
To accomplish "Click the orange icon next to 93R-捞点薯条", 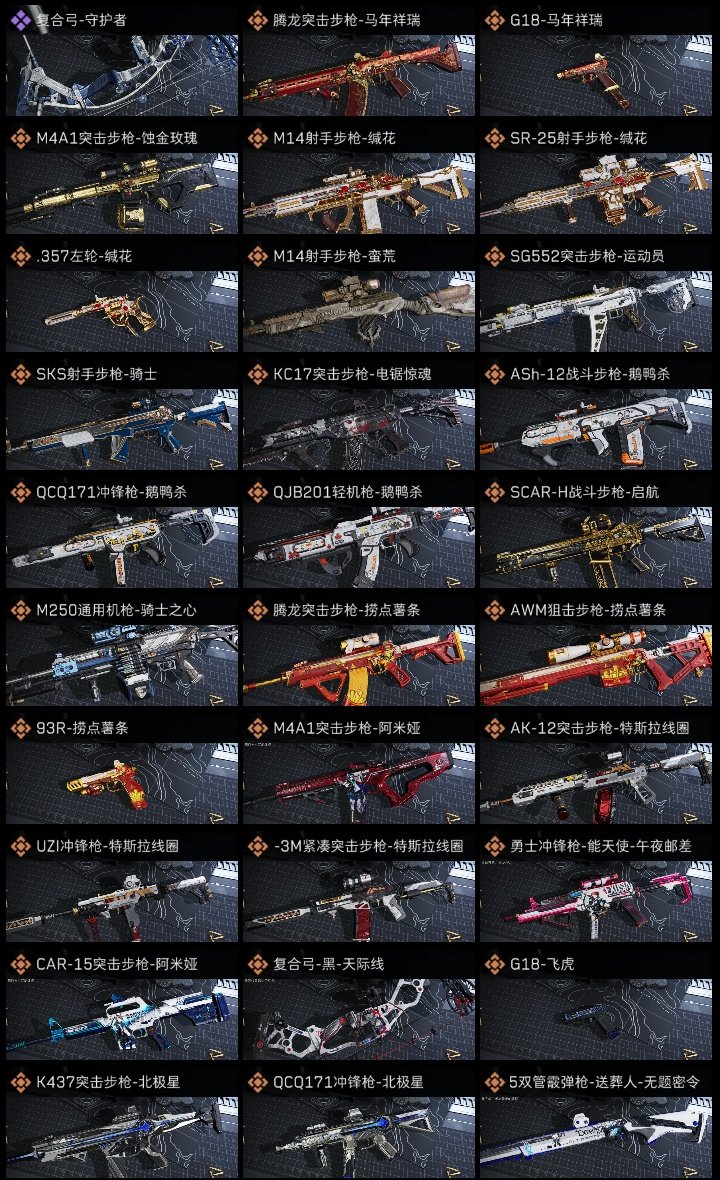I will click(20, 728).
